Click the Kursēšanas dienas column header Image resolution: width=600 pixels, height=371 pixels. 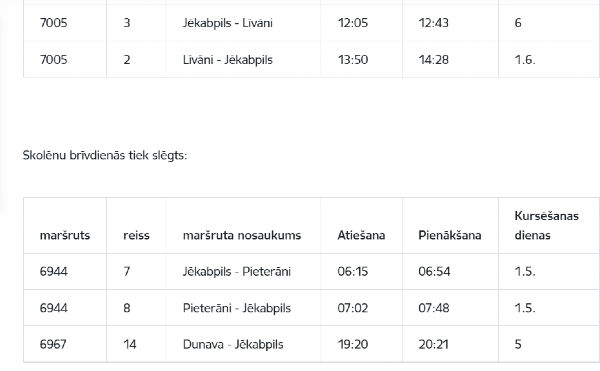[546, 225]
